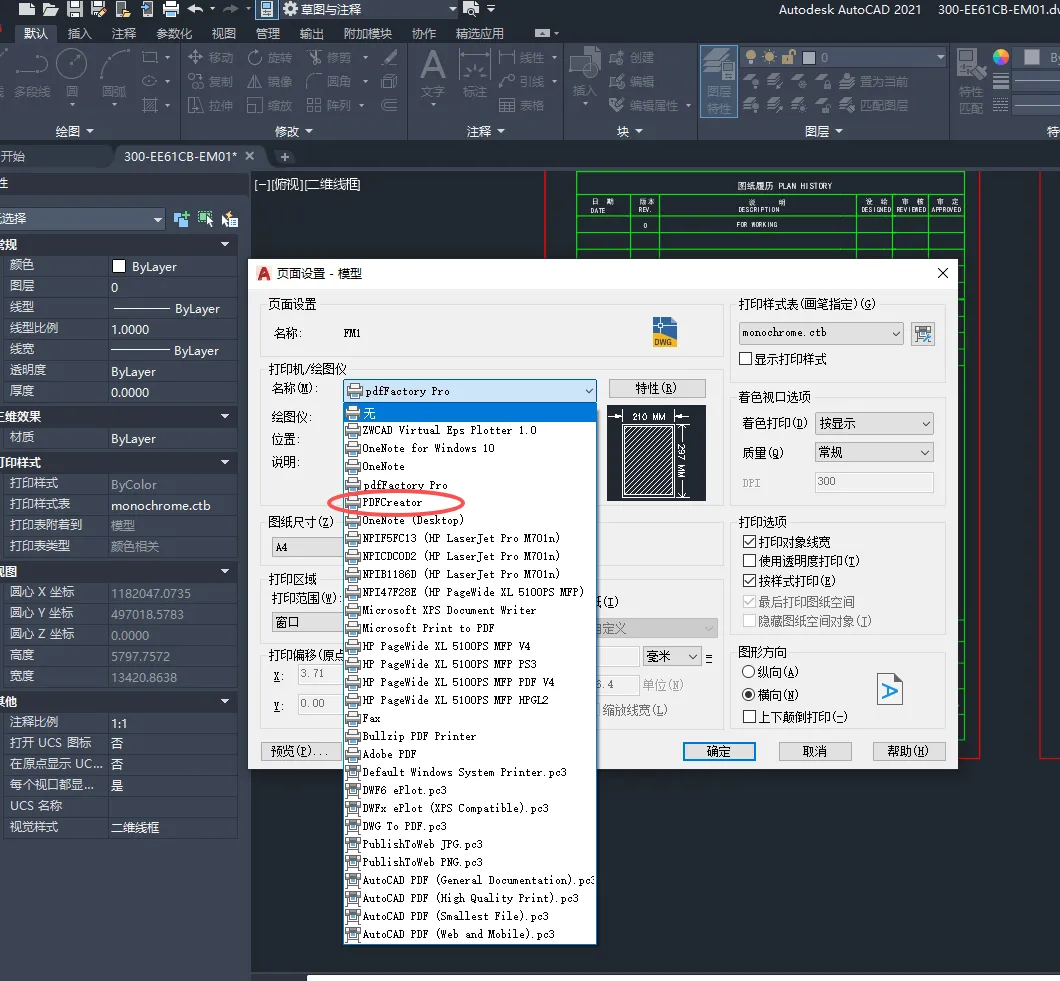Image resolution: width=1060 pixels, height=981 pixels.
Task: Click new drawing tab plus button
Action: [x=285, y=157]
